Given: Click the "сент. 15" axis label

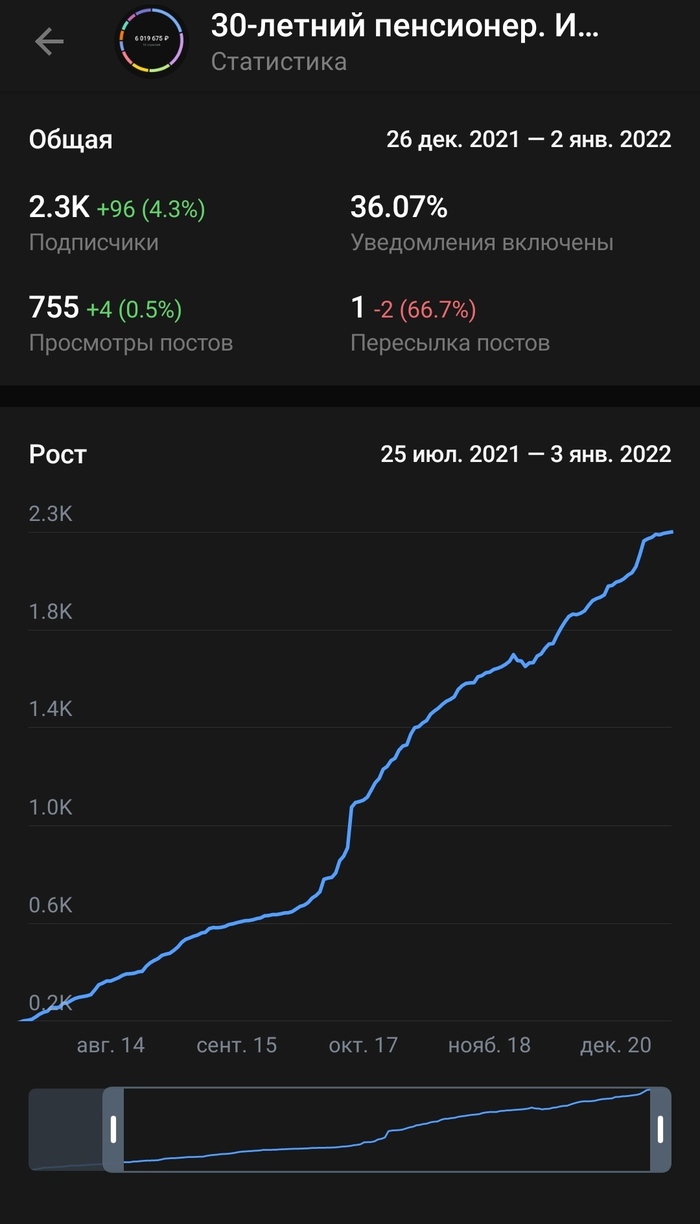Looking at the screenshot, I should (236, 1045).
